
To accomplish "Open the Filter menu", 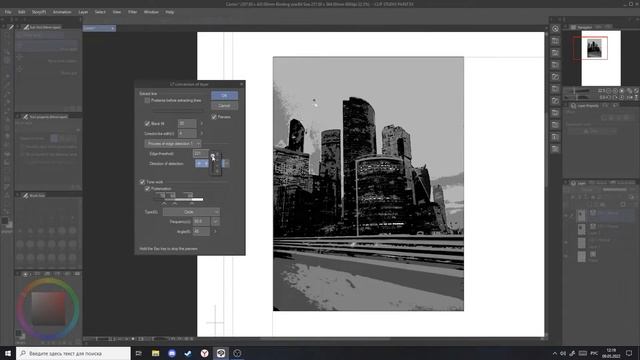I will (133, 12).
